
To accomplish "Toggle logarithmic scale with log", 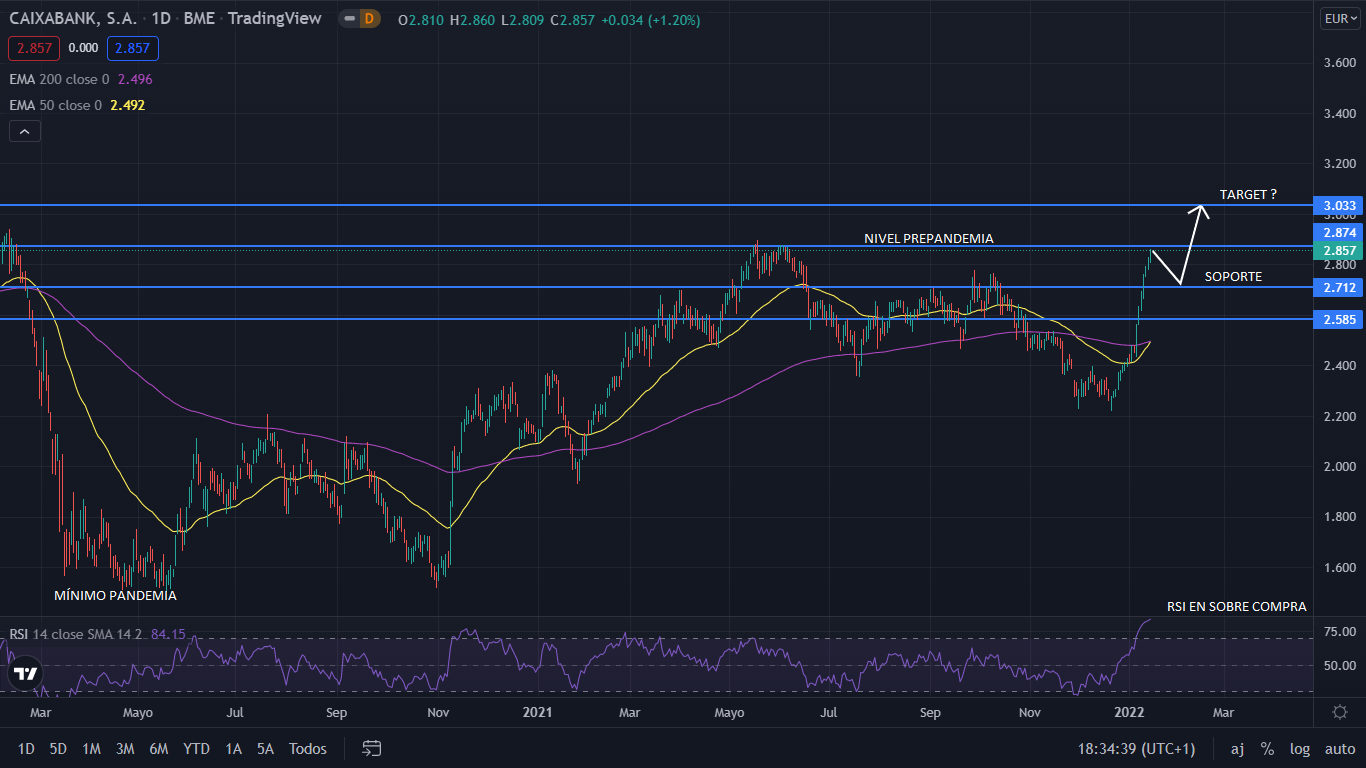I will 1300,748.
